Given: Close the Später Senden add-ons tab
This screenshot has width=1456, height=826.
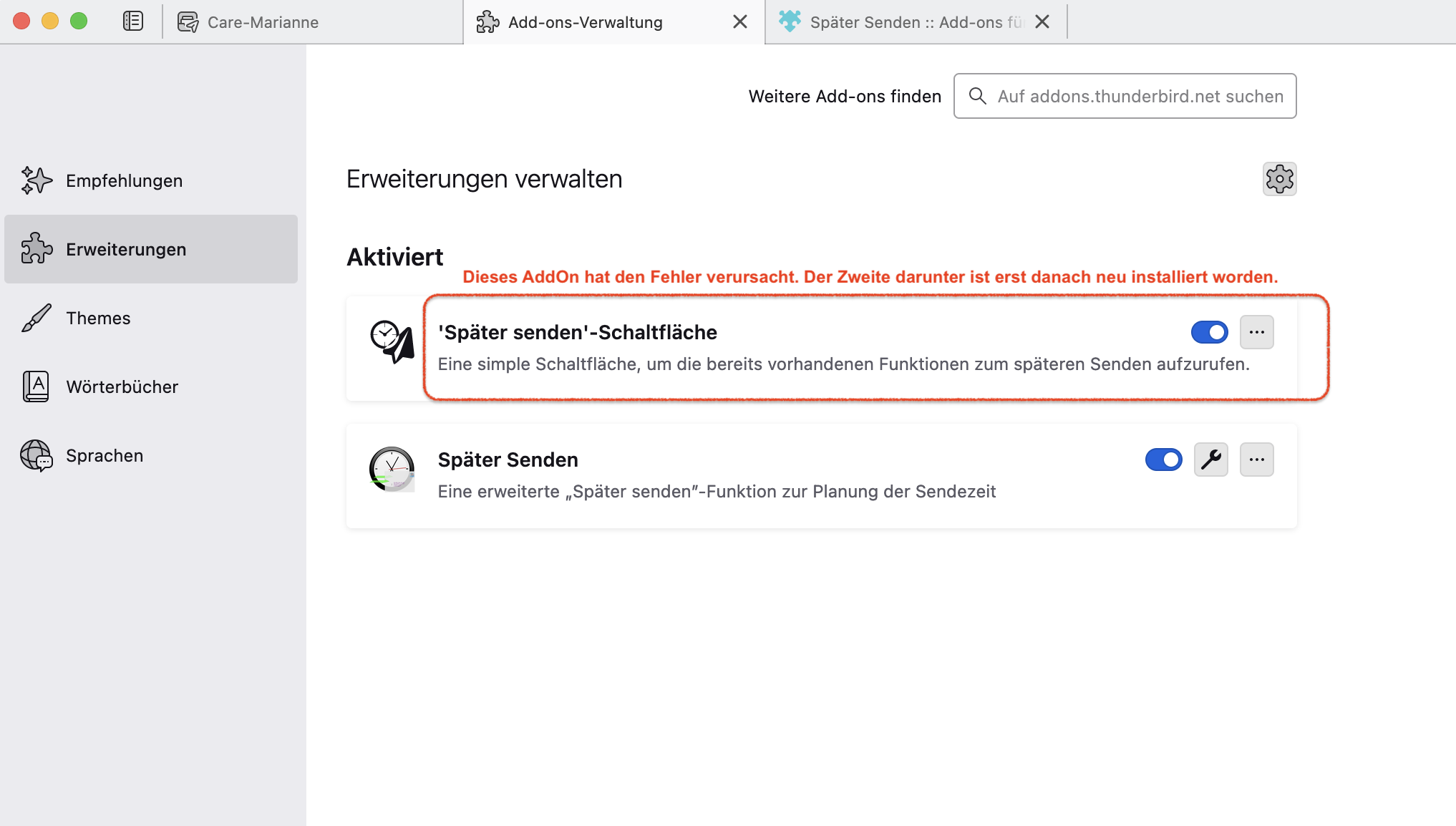Looking at the screenshot, I should pyautogui.click(x=1042, y=22).
